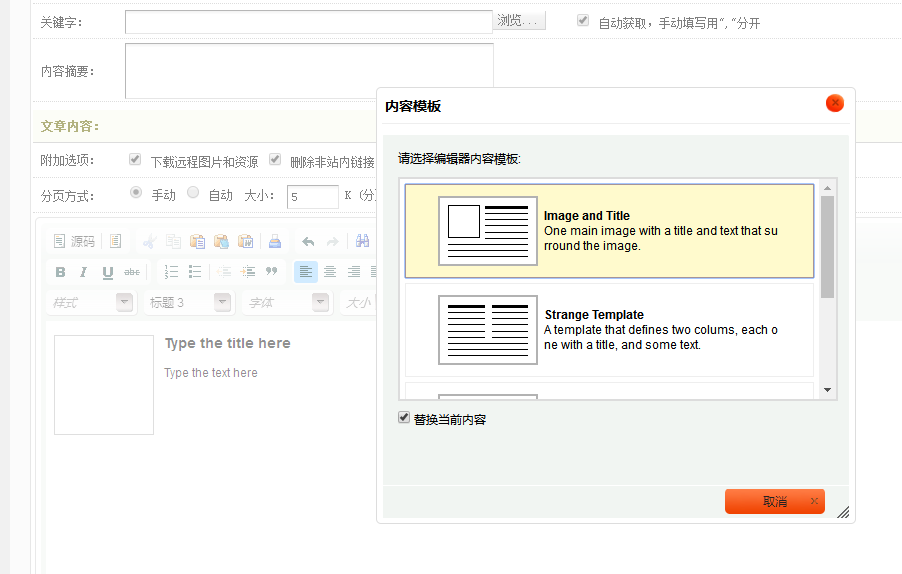Focus the 大小 page size field
The image size is (902, 574).
click(312, 197)
